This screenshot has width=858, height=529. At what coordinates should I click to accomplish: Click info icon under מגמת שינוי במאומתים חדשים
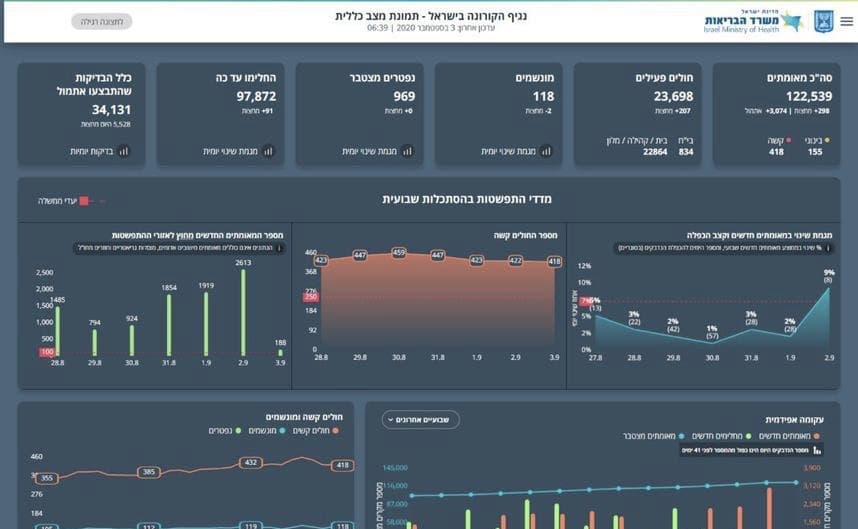(828, 248)
